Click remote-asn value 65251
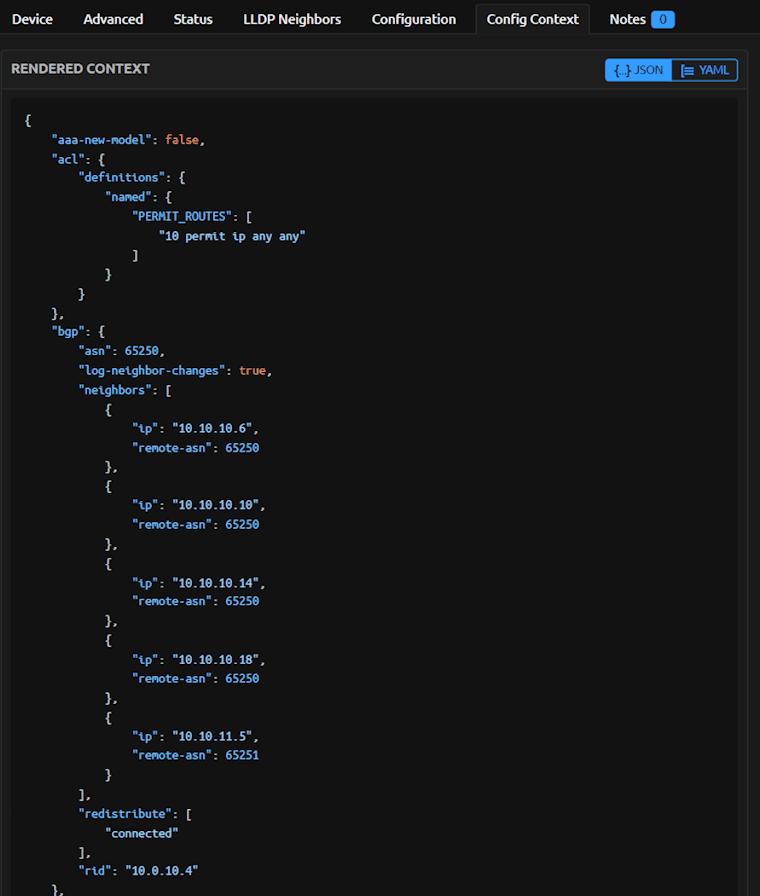The height and width of the screenshot is (896, 760). point(242,755)
